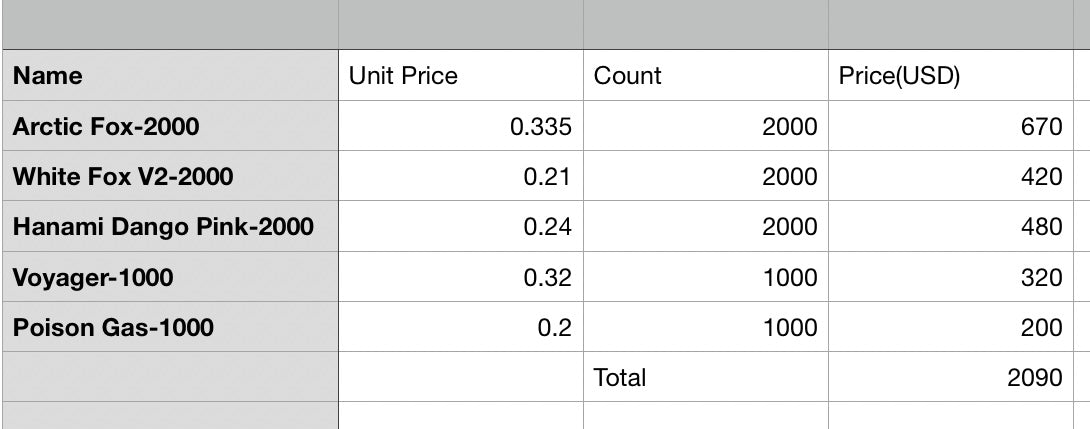This screenshot has width=1090, height=429.
Task: Select the Arctic Fox price cell showing 670
Action: pyautogui.click(x=950, y=127)
